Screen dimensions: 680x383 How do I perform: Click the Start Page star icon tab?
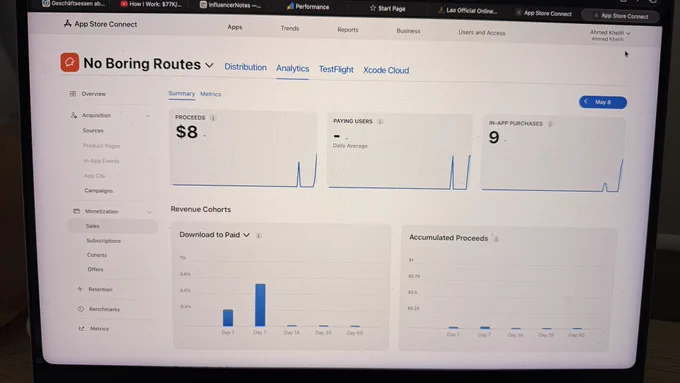coord(373,8)
